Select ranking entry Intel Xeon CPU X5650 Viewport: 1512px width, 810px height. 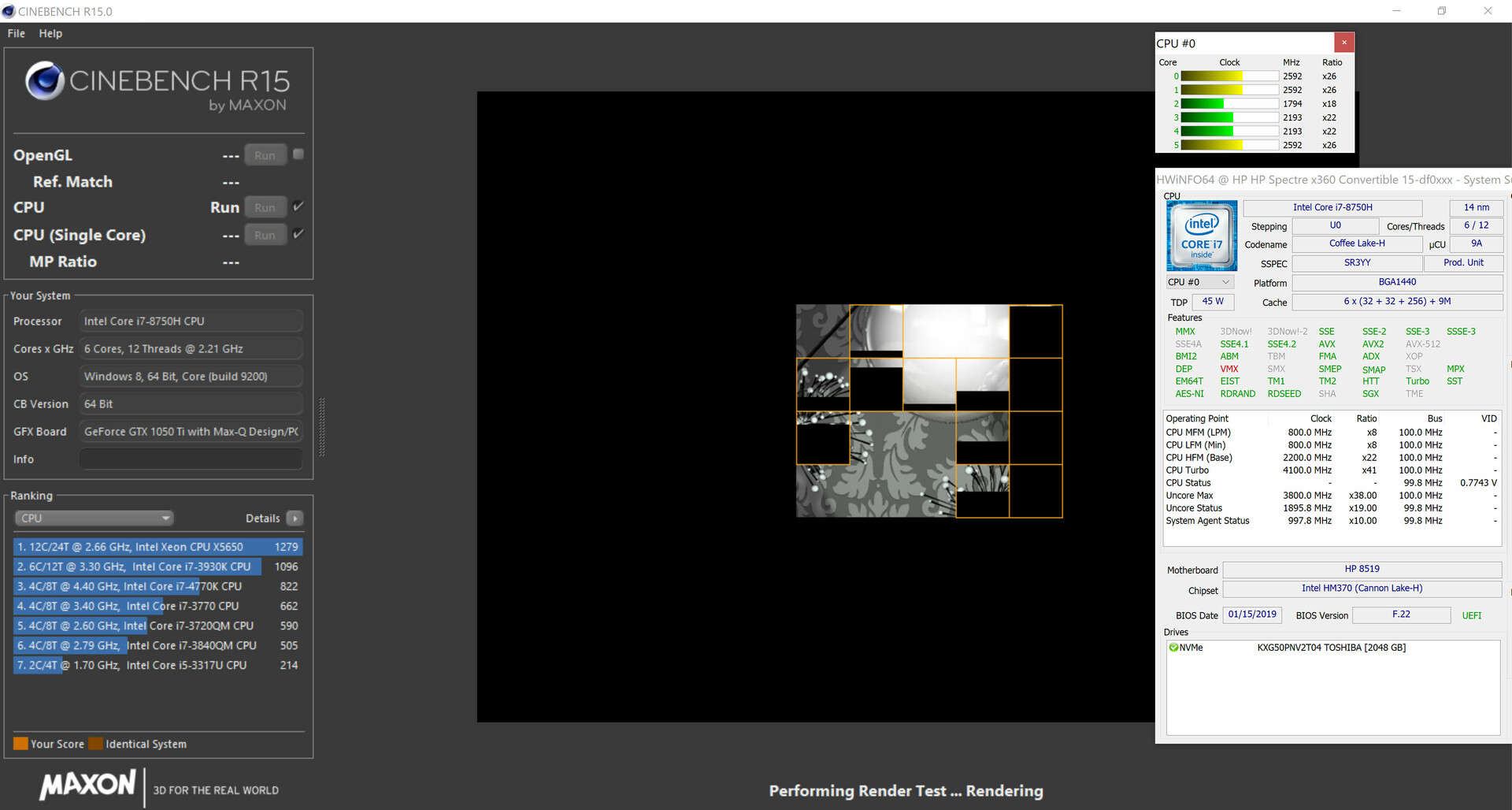point(157,546)
